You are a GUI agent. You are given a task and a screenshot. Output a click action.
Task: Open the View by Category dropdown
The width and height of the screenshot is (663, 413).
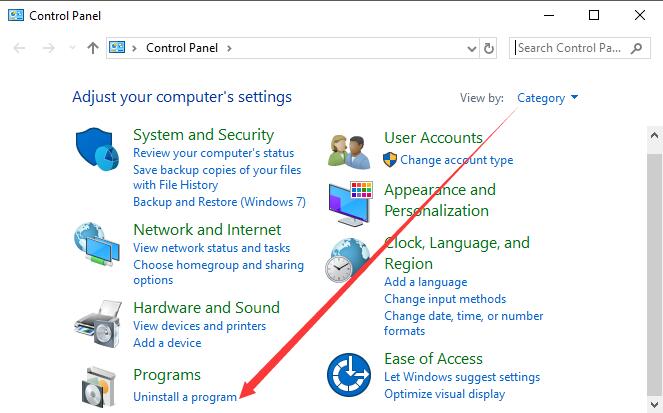click(548, 98)
